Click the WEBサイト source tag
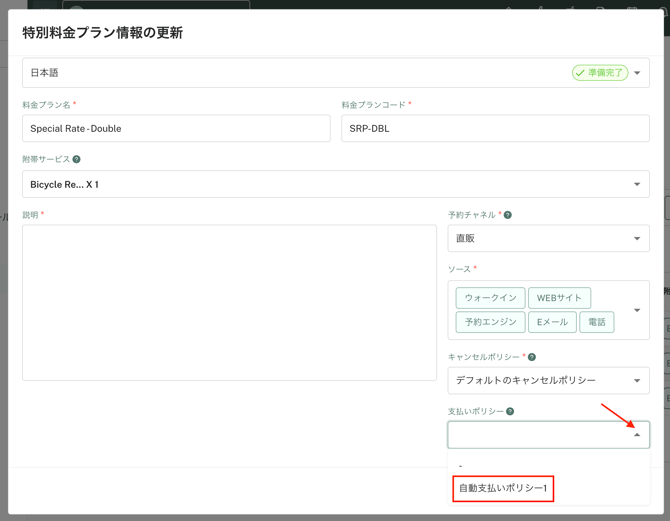 (x=559, y=298)
